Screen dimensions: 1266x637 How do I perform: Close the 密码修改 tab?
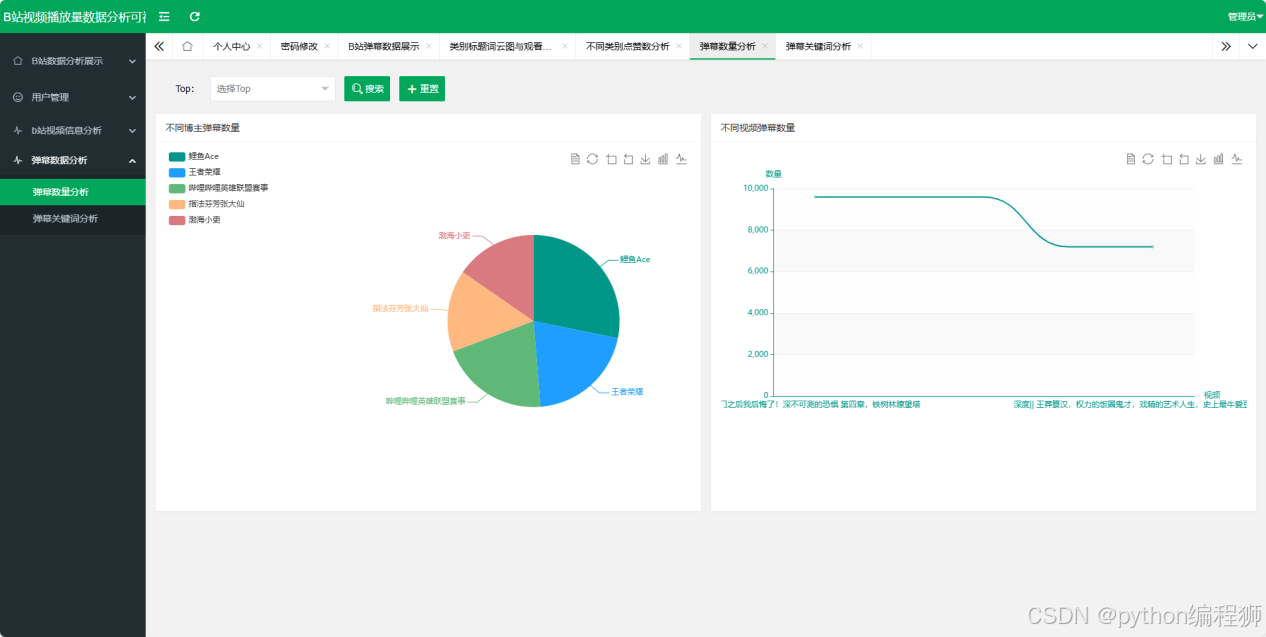tap(327, 46)
